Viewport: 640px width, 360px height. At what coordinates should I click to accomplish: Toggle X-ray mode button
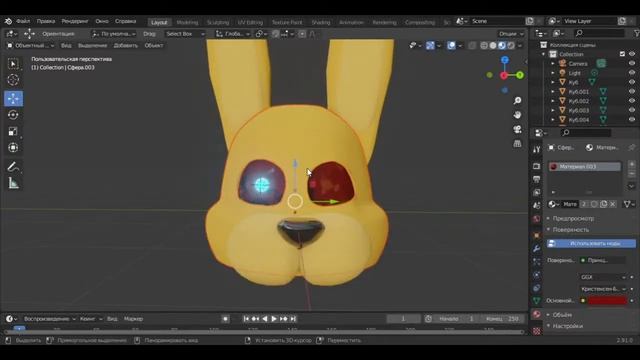472,46
